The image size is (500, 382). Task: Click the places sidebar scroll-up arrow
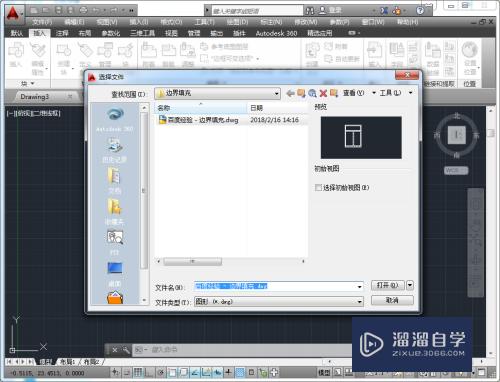[144, 108]
